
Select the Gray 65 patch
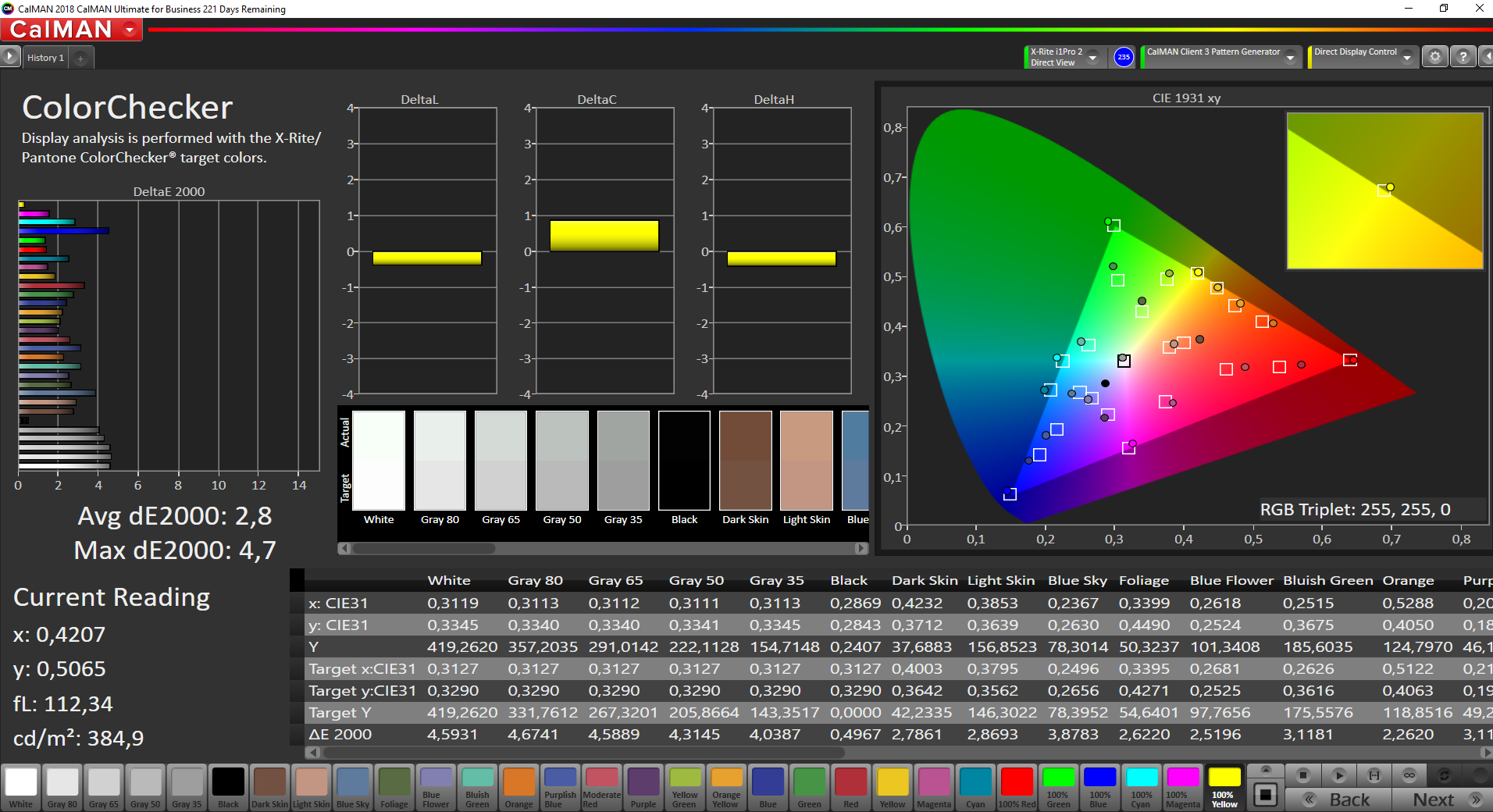[x=104, y=787]
